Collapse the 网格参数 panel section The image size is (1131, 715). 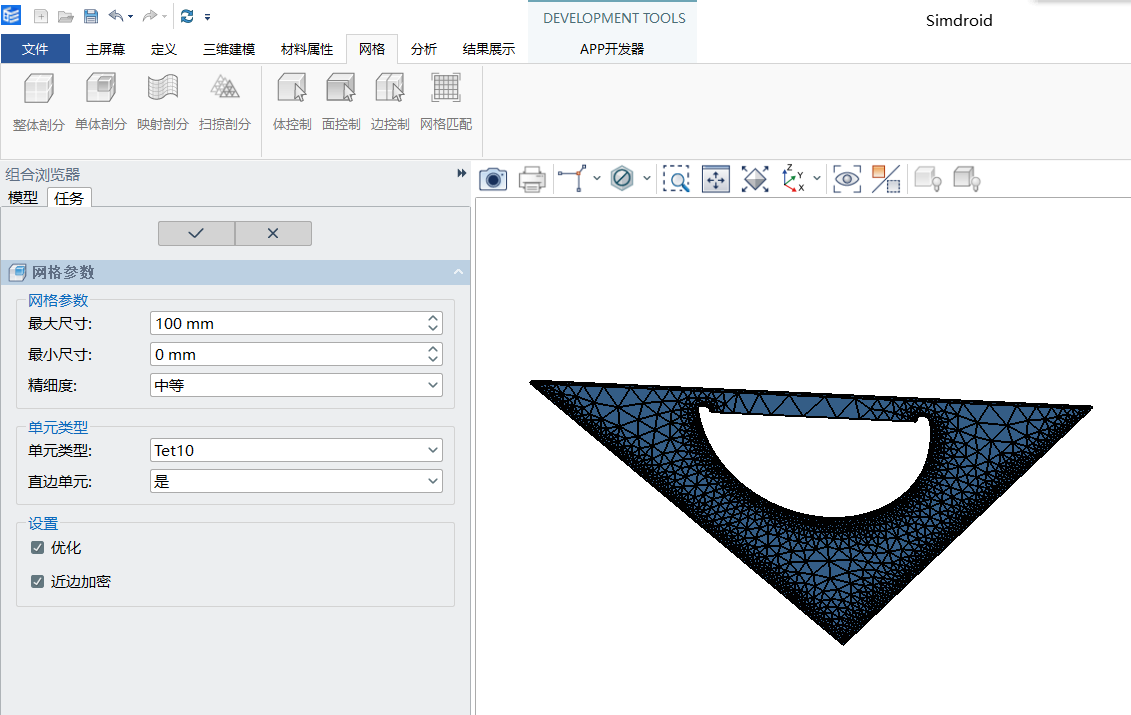(458, 272)
